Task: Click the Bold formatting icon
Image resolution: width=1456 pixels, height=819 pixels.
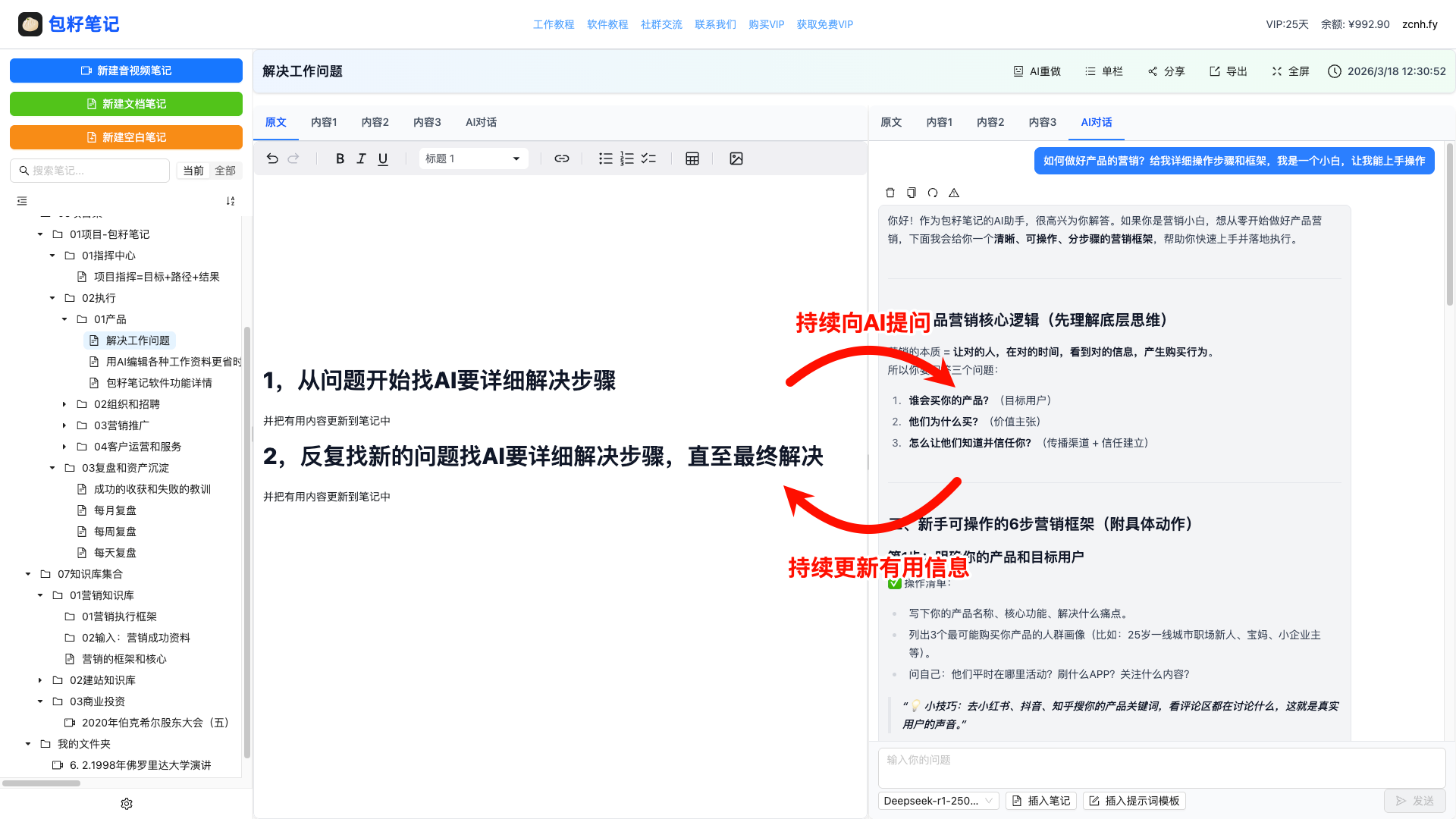Action: click(340, 158)
